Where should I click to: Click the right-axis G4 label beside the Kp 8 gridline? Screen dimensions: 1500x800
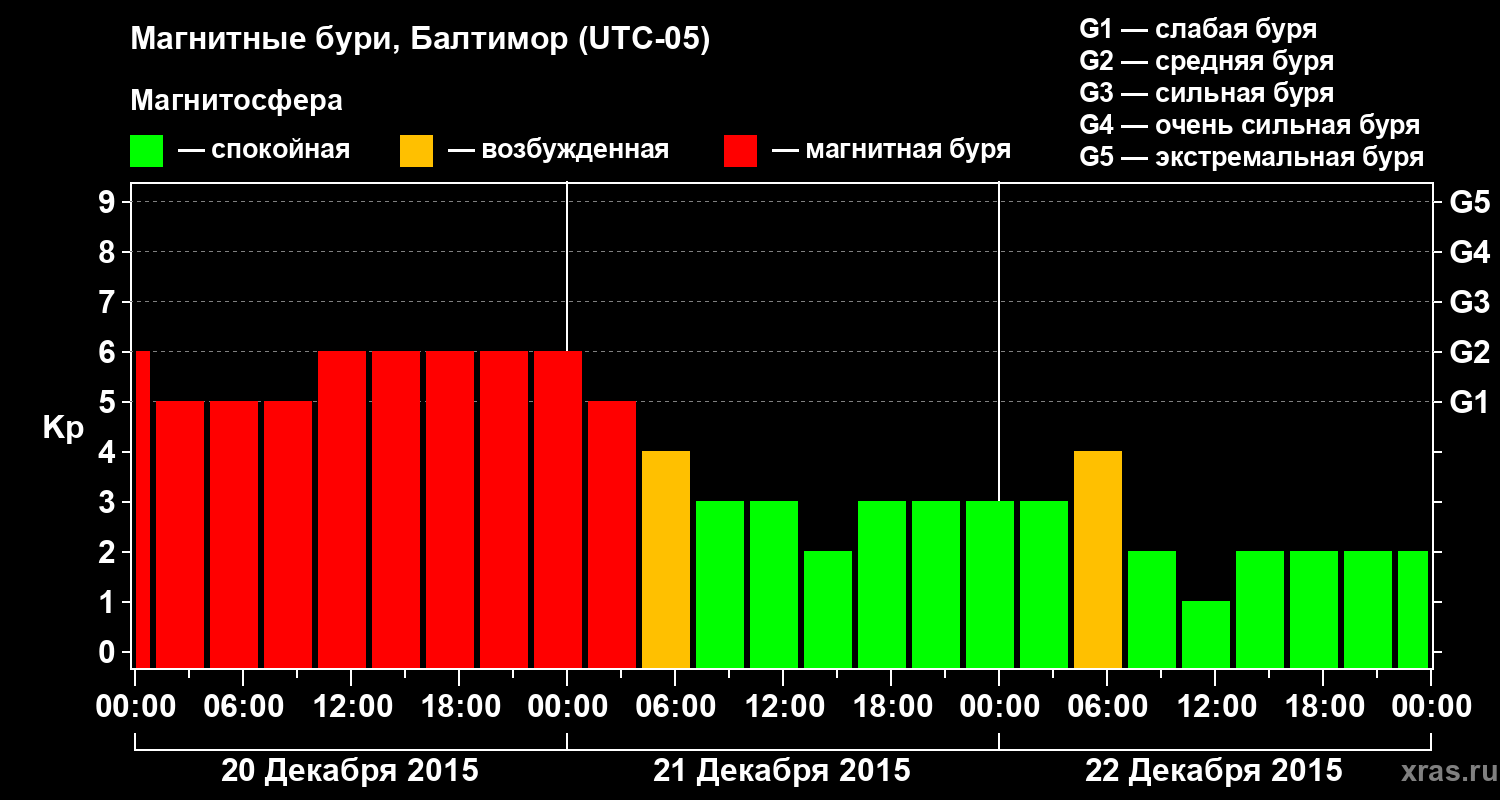[1469, 252]
